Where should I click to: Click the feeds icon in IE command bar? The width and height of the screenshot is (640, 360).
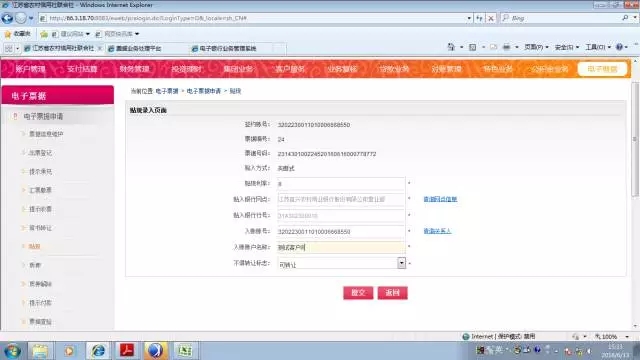click(x=473, y=47)
